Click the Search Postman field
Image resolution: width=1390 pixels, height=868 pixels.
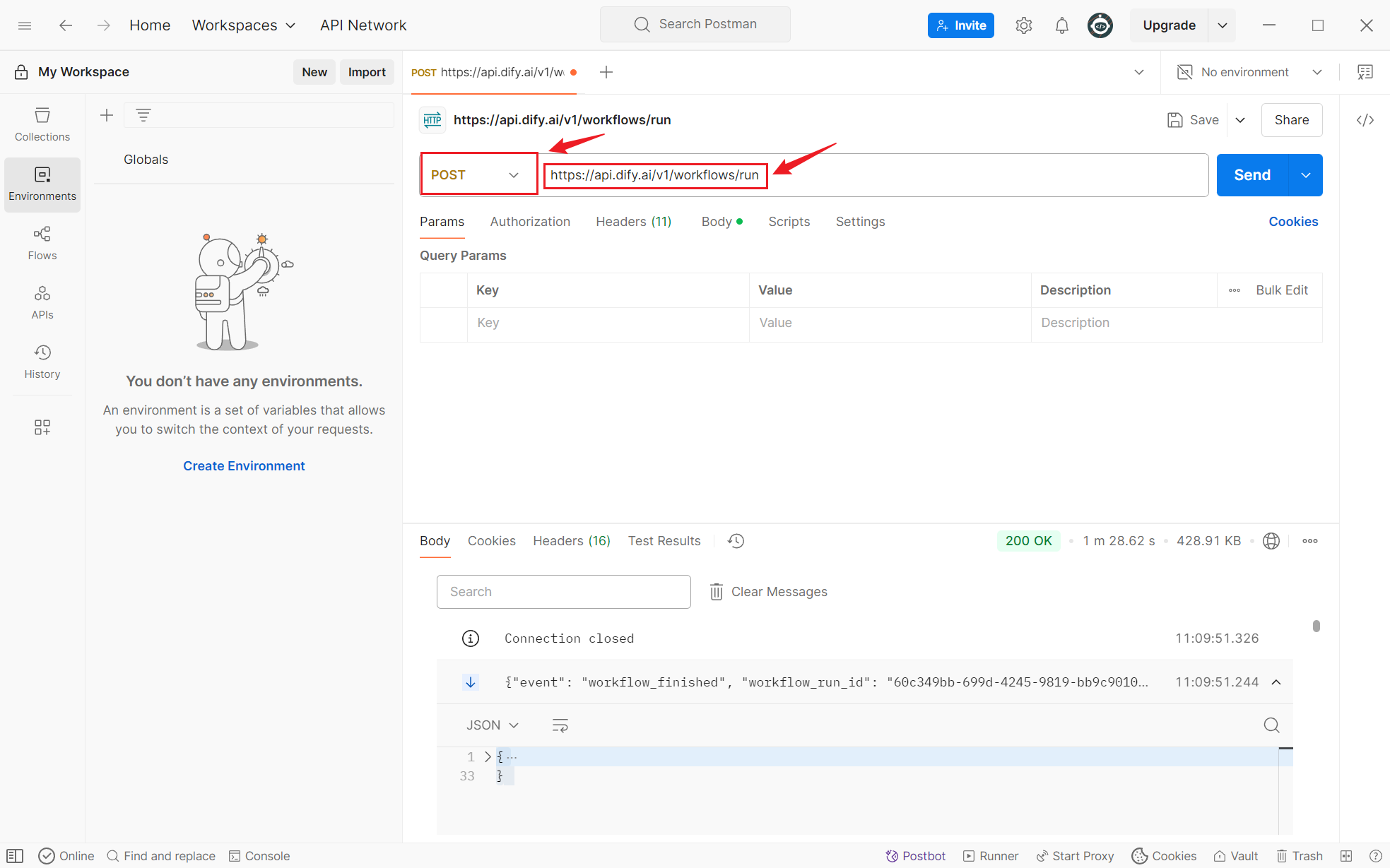point(695,25)
